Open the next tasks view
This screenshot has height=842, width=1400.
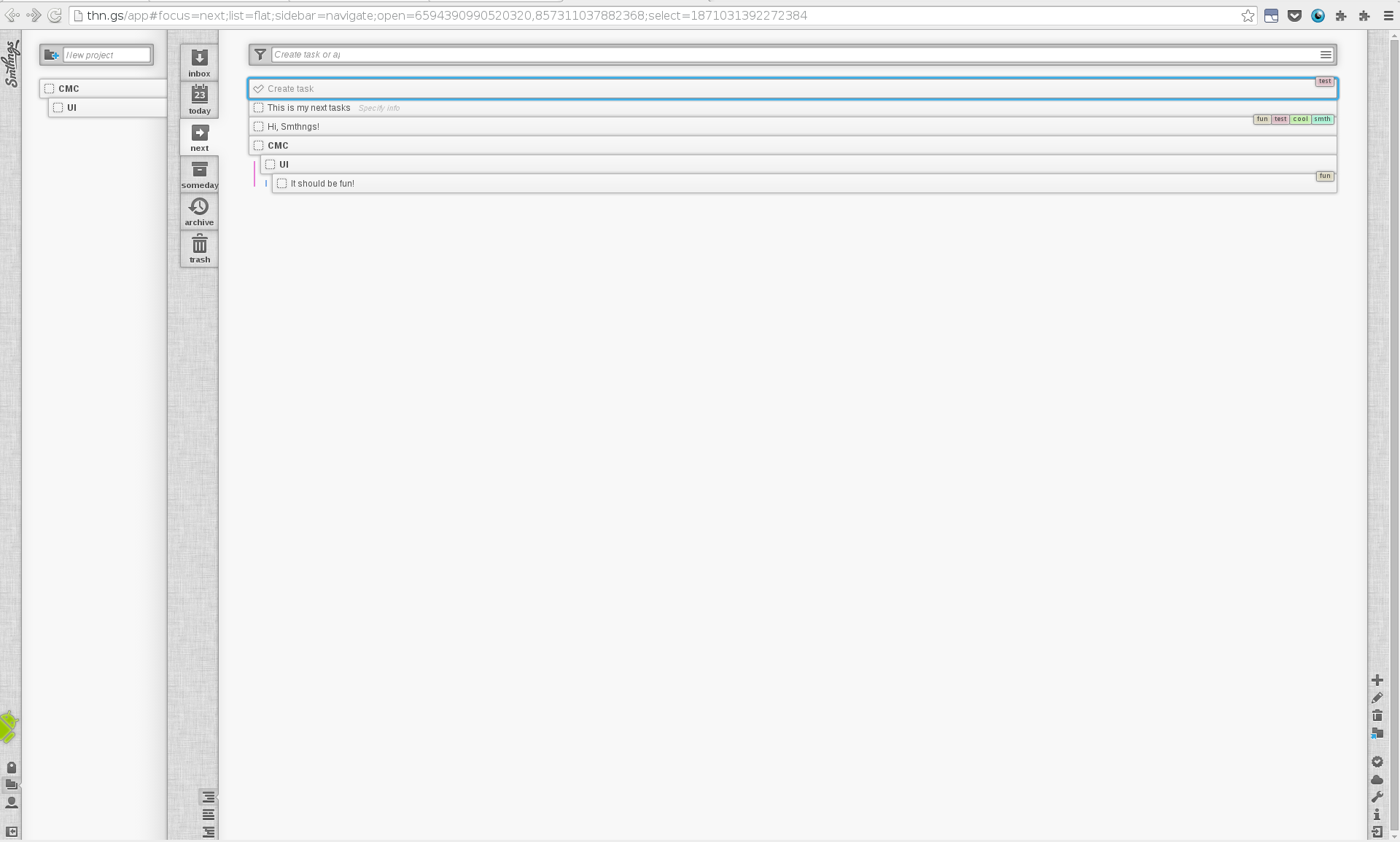(199, 137)
